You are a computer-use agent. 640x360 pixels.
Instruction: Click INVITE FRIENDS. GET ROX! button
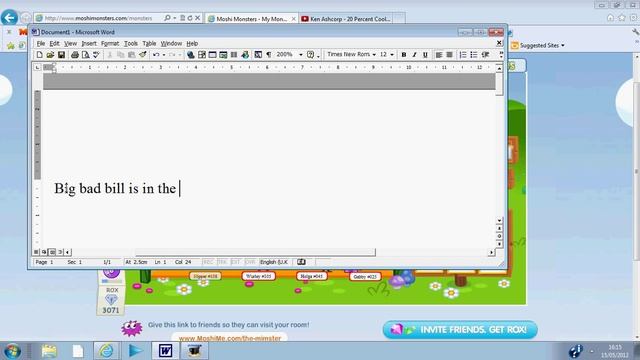click(x=460, y=329)
